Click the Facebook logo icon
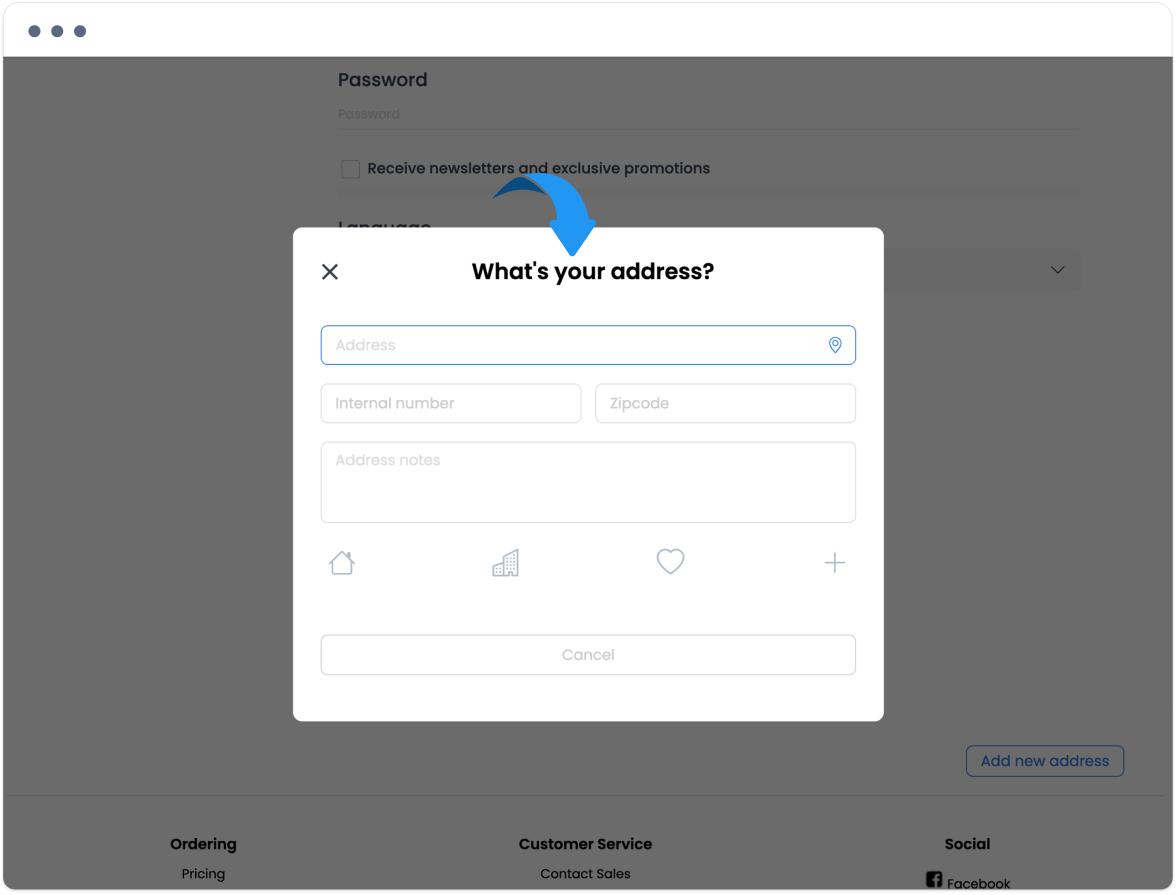The width and height of the screenshot is (1176, 895). [934, 879]
